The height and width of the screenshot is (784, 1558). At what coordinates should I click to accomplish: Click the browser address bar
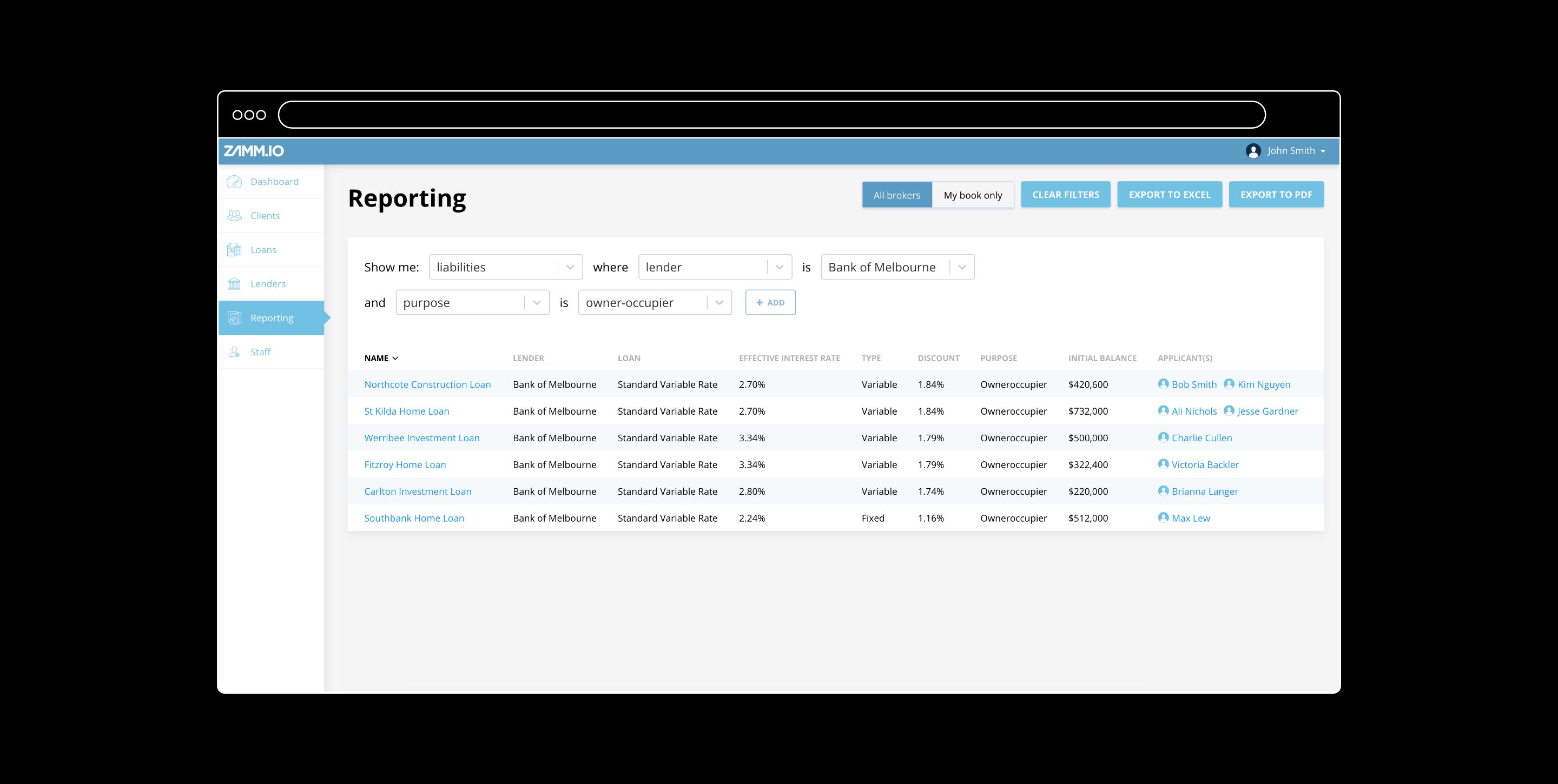tap(772, 114)
